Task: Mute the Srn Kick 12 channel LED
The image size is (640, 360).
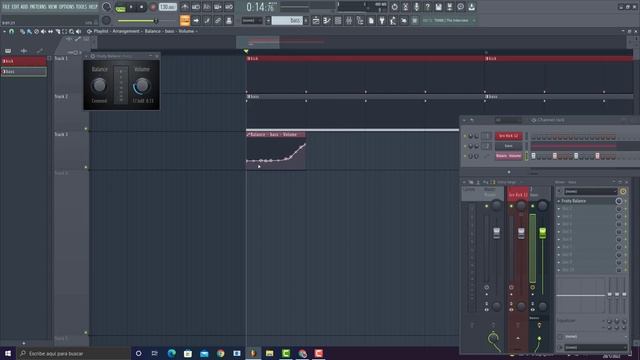Action: point(464,136)
